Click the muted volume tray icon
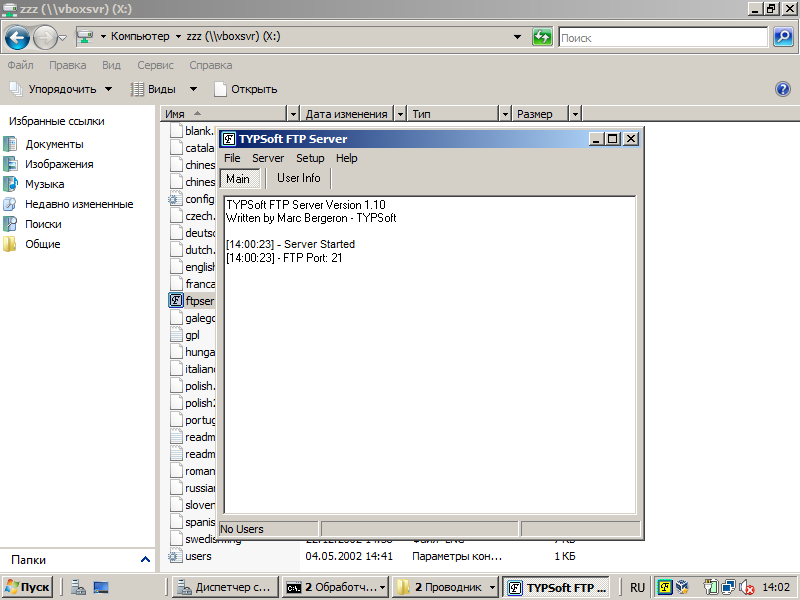The image size is (800, 600). (x=746, y=588)
